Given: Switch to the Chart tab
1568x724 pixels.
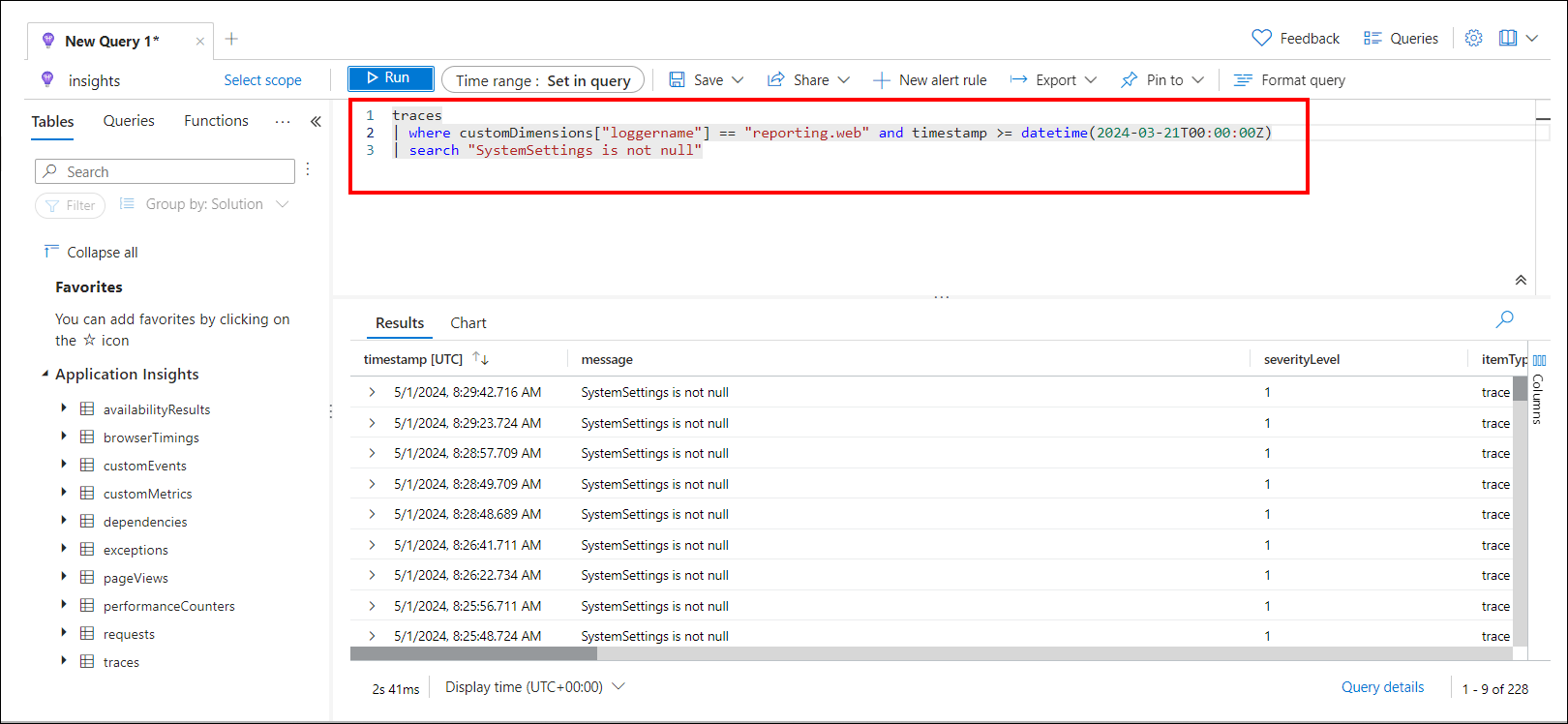Looking at the screenshot, I should click(x=468, y=323).
